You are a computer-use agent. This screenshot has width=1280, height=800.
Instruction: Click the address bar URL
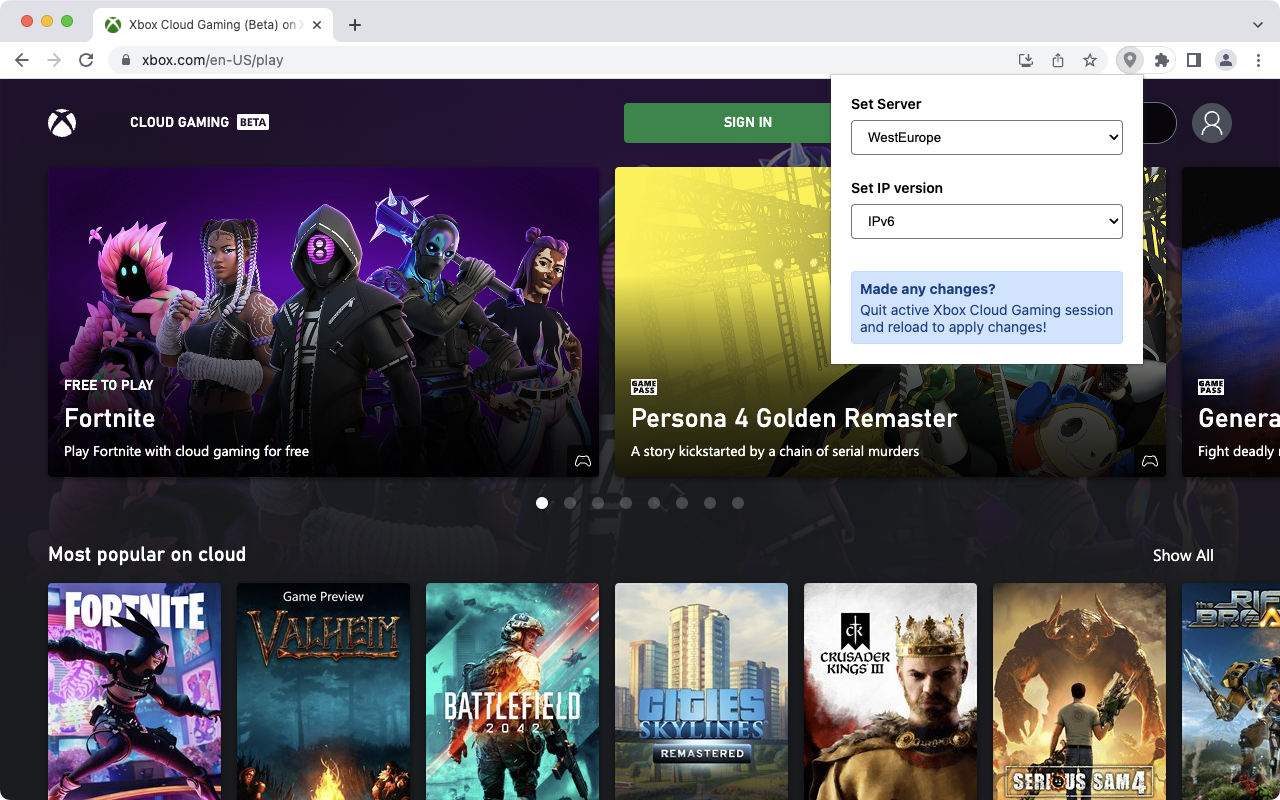click(x=212, y=60)
